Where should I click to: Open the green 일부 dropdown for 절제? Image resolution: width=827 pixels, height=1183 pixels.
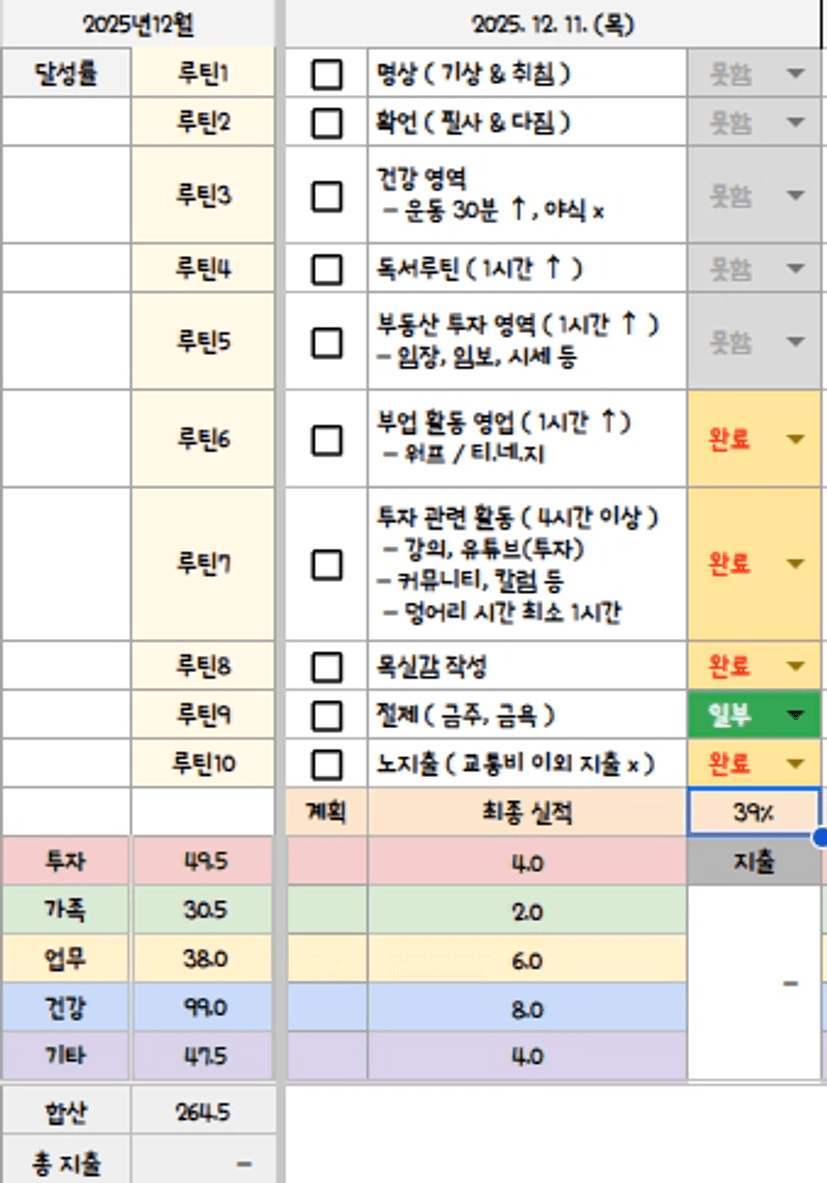[x=796, y=715]
